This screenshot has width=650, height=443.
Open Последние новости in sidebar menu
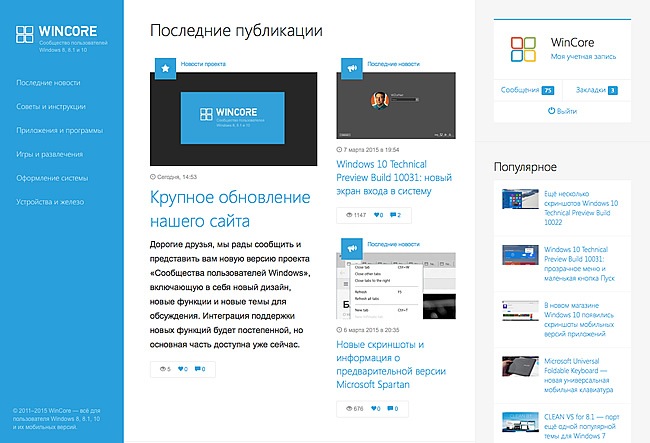[x=49, y=82]
